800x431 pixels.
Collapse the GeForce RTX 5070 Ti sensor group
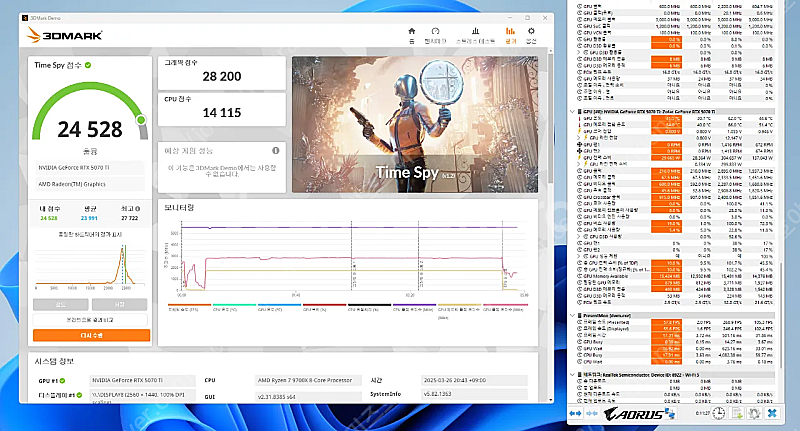tap(571, 112)
